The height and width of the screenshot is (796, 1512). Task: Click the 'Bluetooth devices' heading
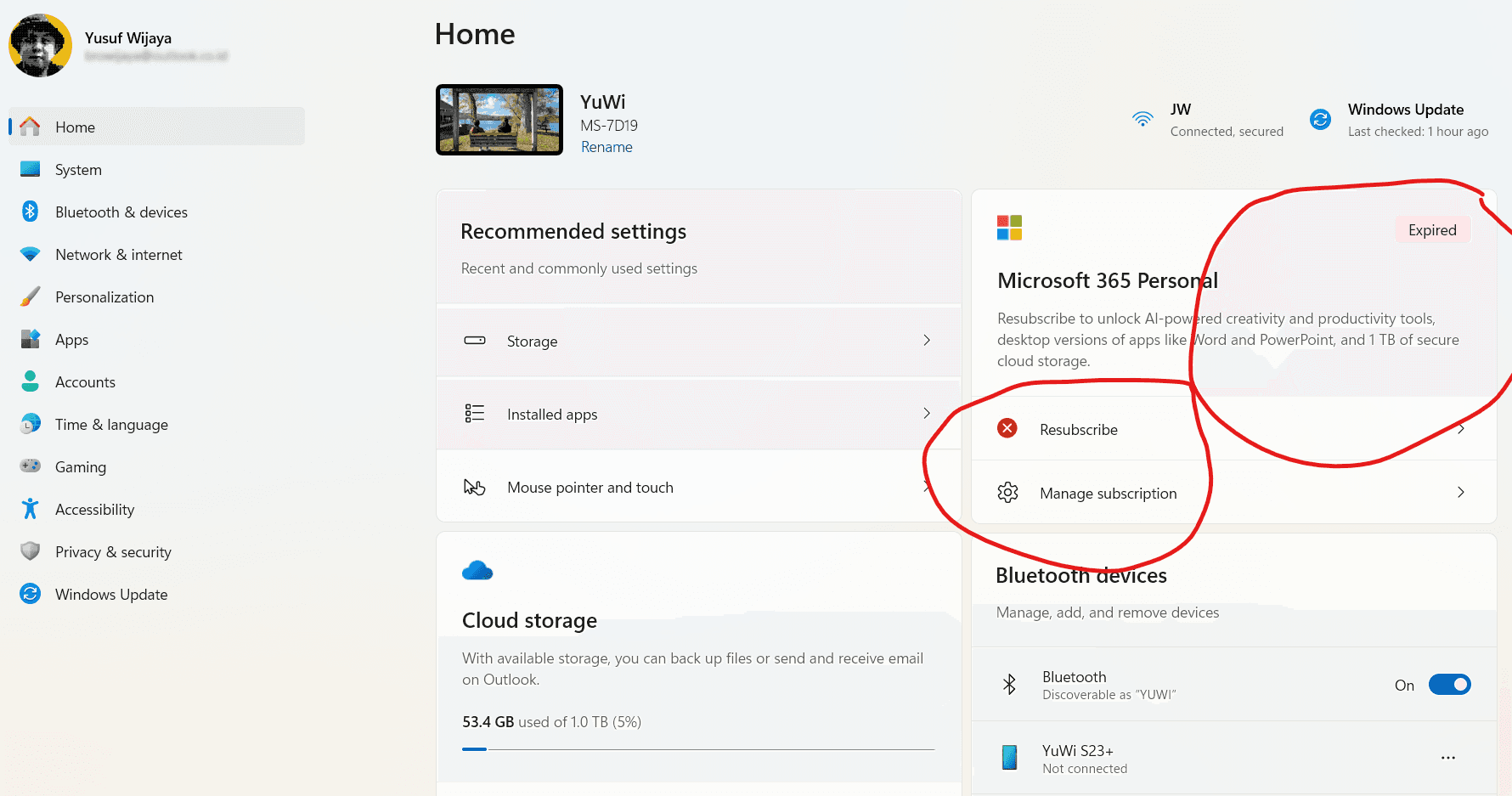[x=1081, y=576]
